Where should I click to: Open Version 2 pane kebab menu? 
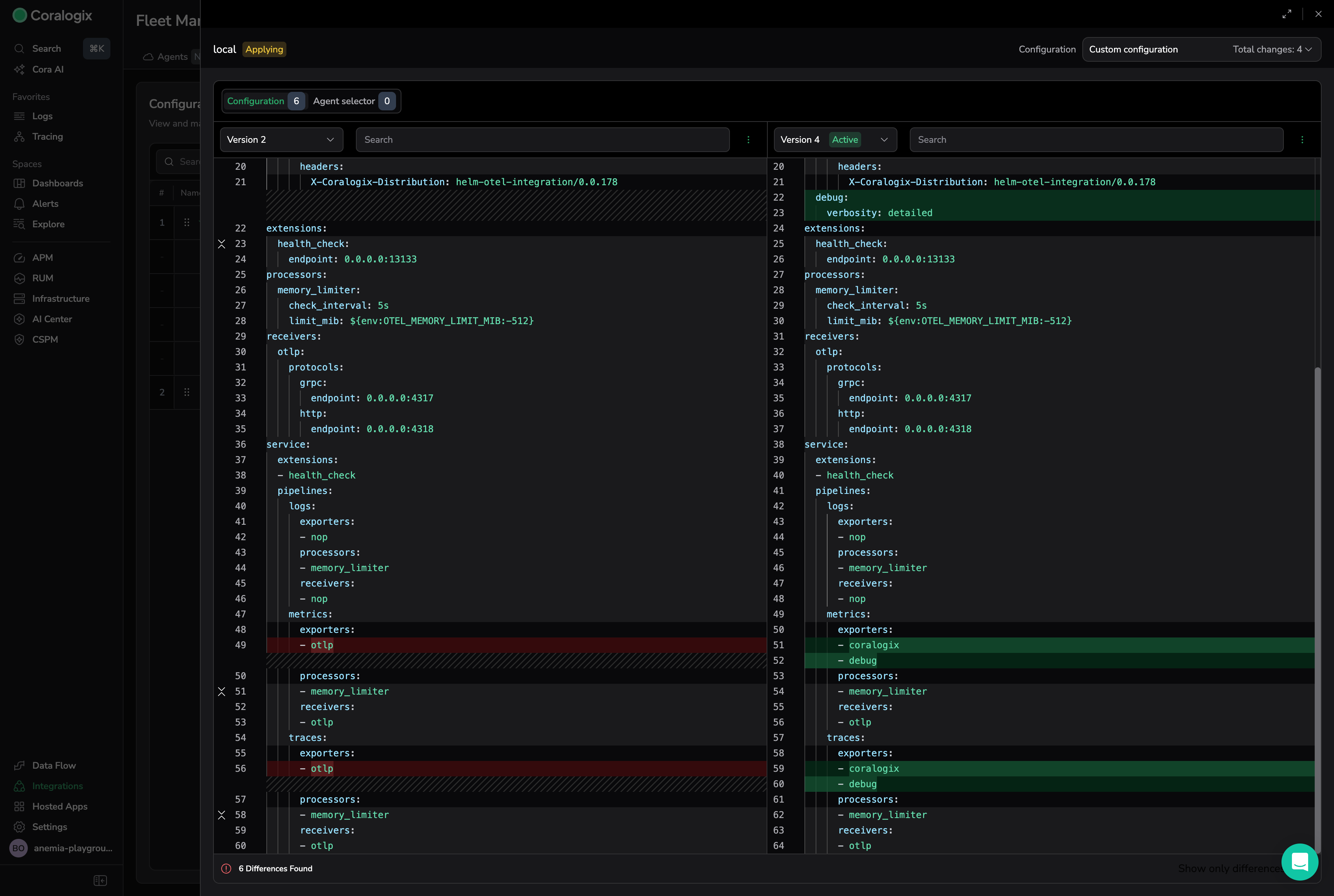(x=748, y=140)
